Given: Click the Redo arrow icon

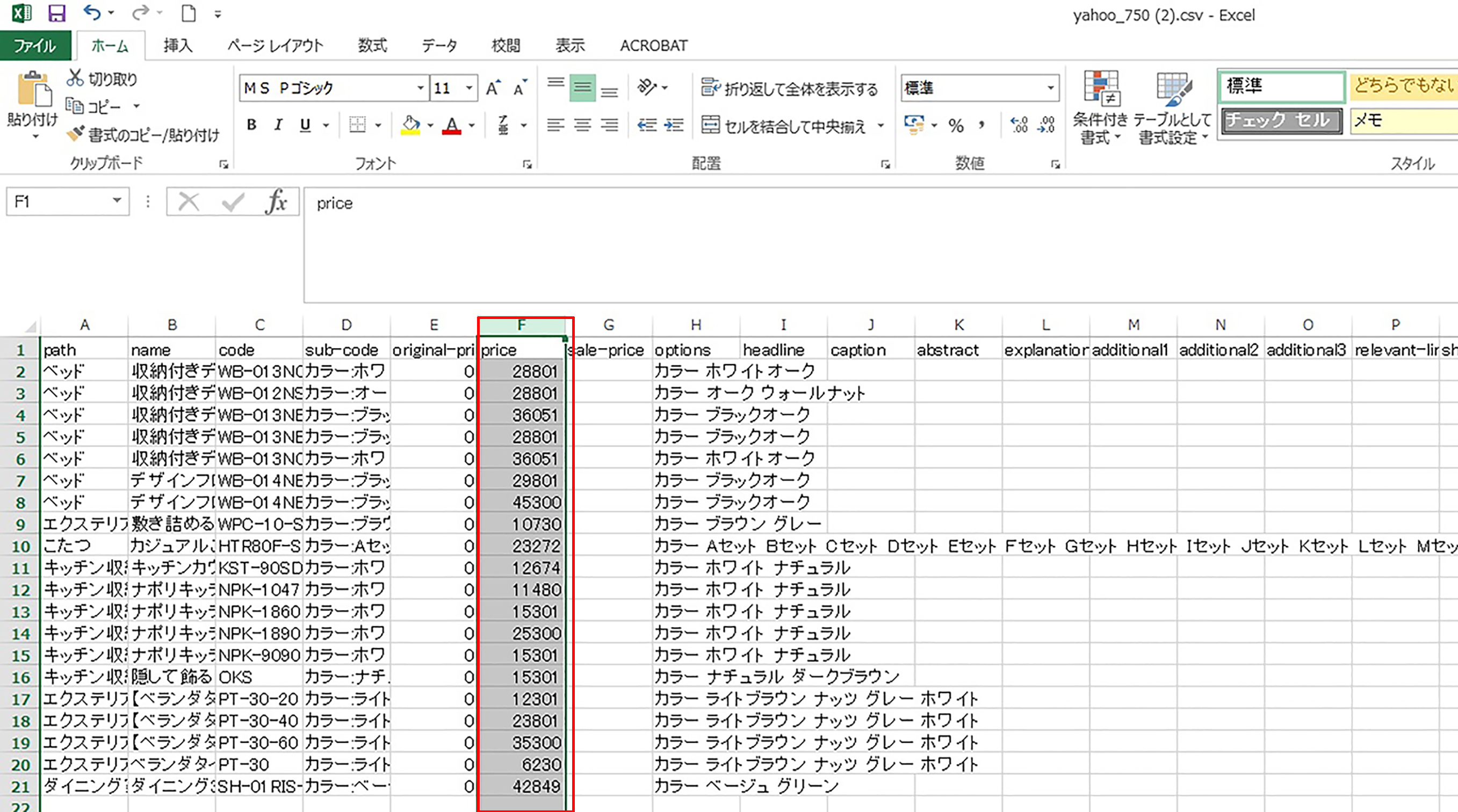Looking at the screenshot, I should (140, 12).
